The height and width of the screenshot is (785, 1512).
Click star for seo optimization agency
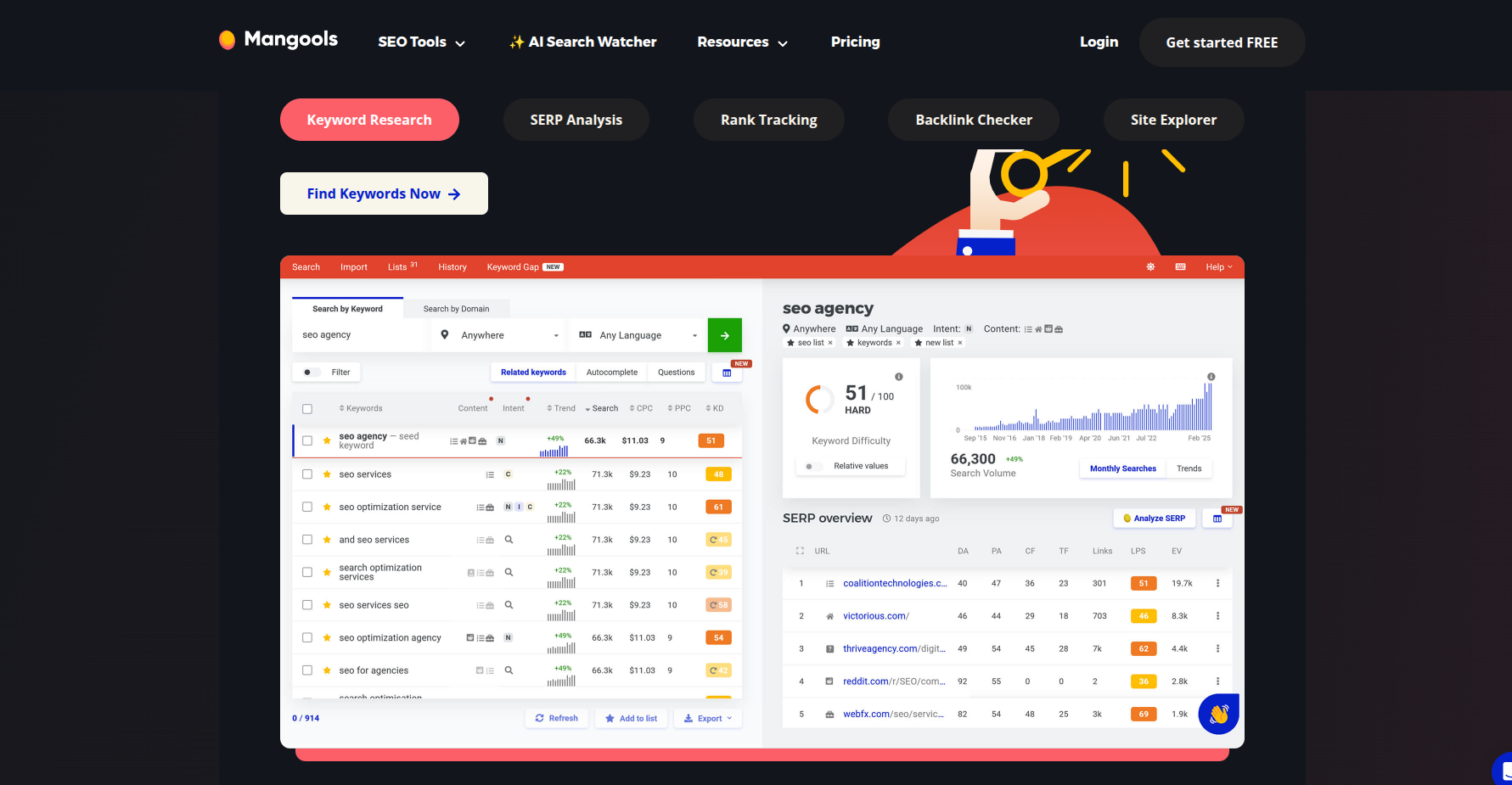coord(327,637)
